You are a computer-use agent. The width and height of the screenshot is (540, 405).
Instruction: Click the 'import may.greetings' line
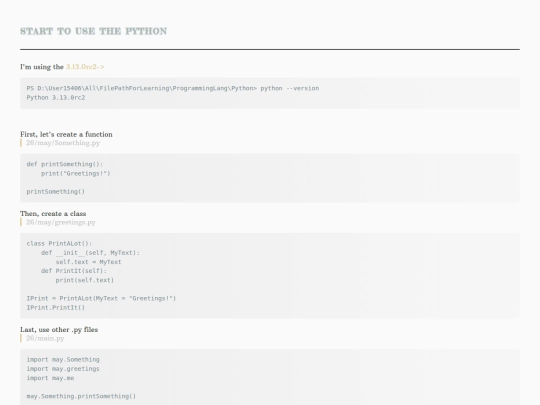point(63,369)
